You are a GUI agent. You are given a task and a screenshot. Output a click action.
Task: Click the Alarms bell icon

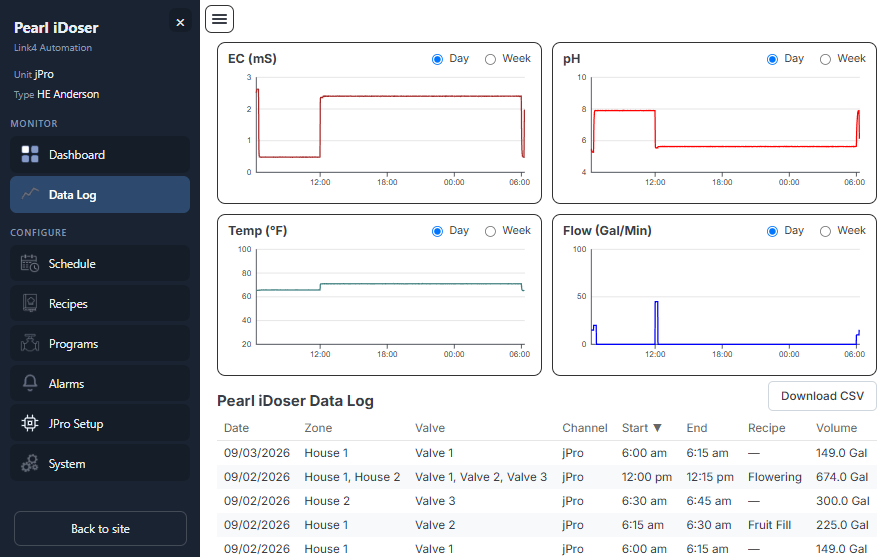click(x=30, y=383)
